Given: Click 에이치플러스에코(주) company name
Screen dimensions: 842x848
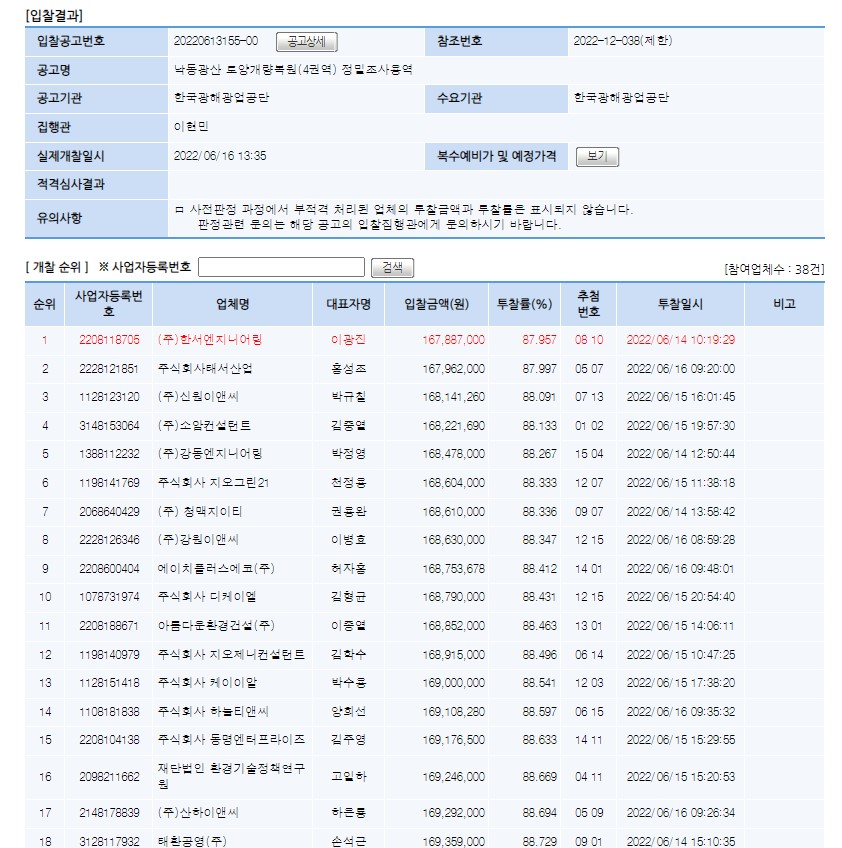Looking at the screenshot, I should (x=216, y=568).
